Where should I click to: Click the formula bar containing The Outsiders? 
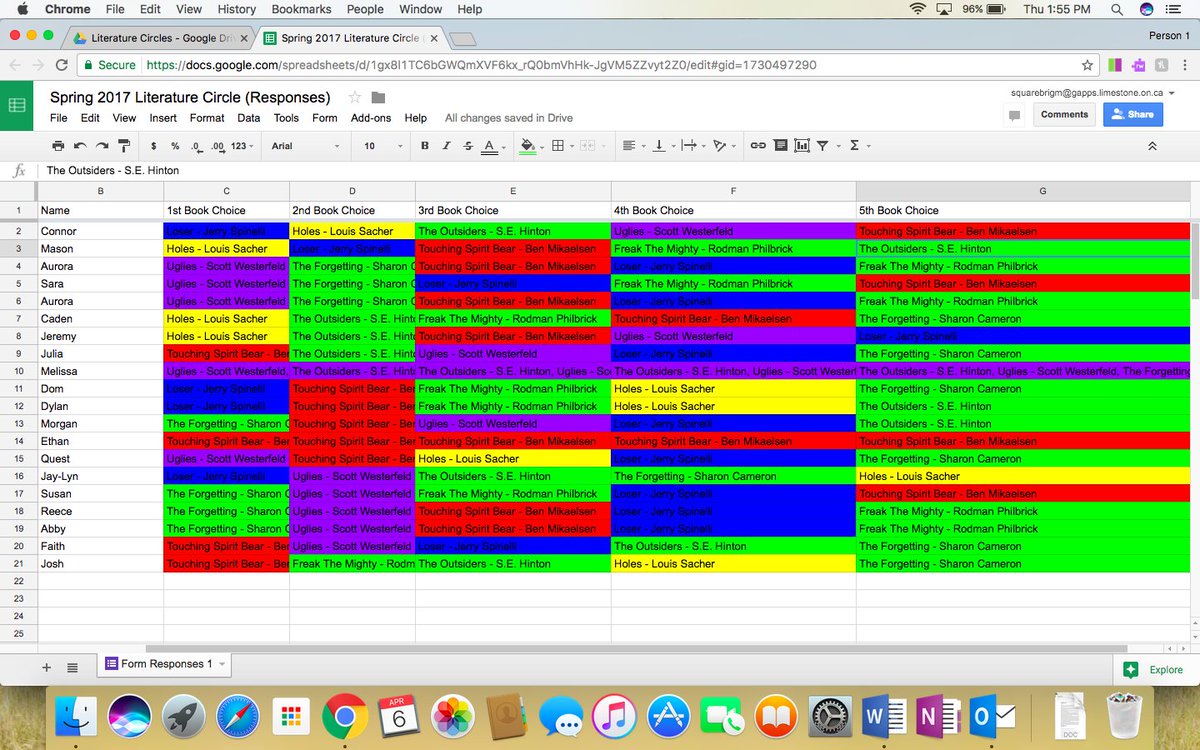617,170
